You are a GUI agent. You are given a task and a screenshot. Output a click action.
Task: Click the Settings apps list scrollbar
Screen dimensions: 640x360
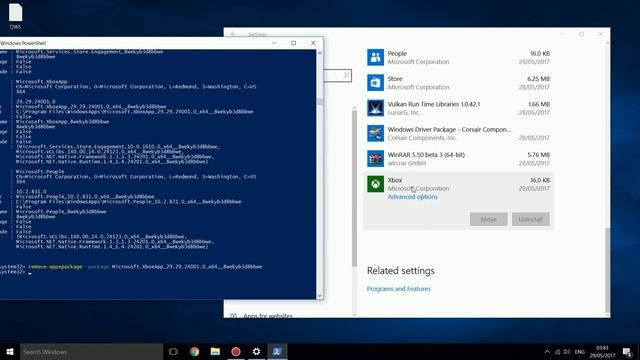coord(354,188)
